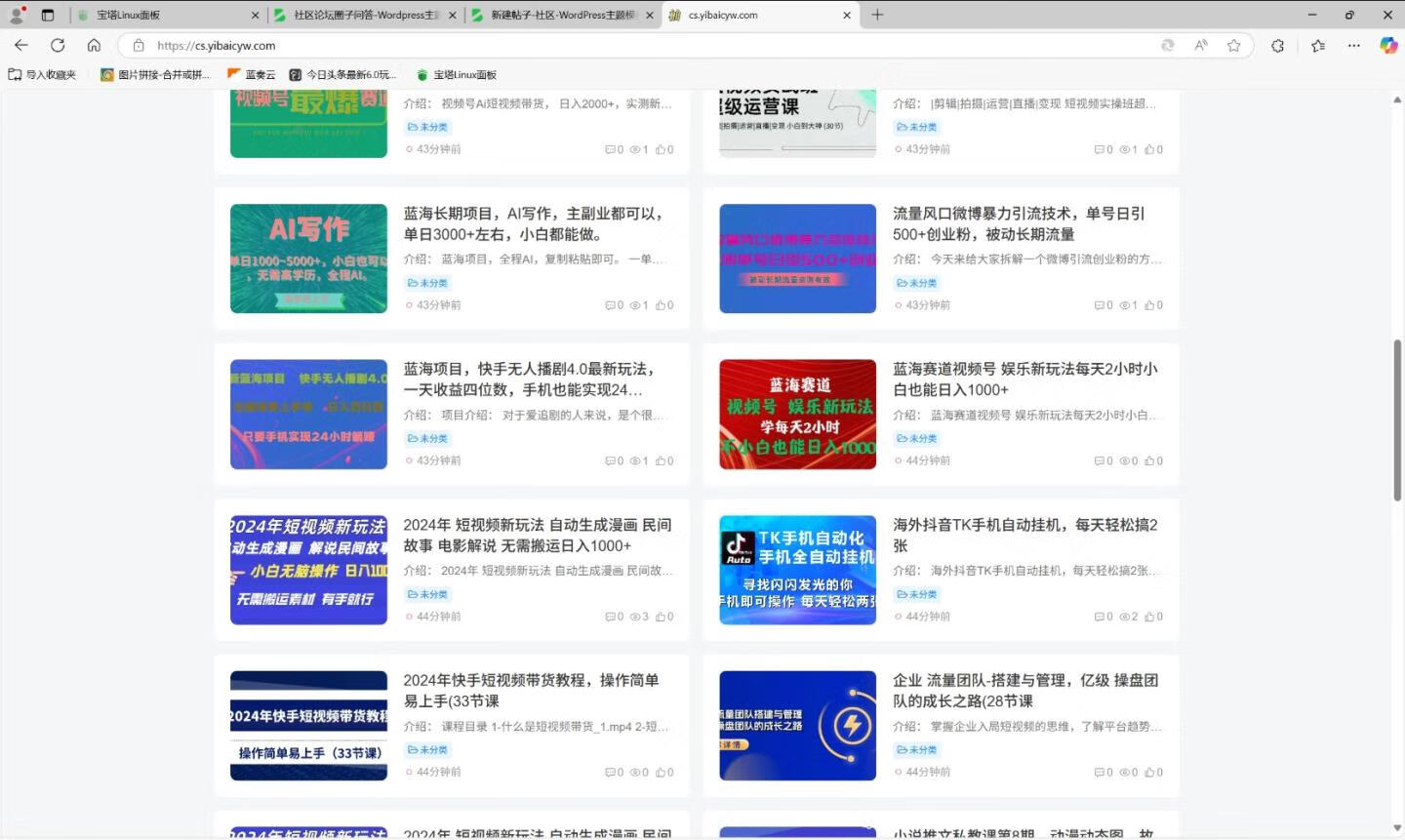Open the 蓝奏云 bookmark
Viewport: 1405px width, 840px height.
click(x=256, y=74)
